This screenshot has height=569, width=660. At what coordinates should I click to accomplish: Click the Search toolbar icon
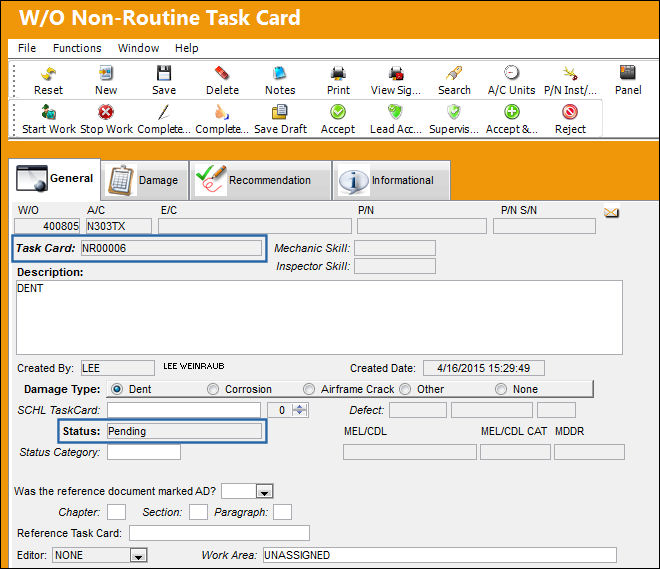(454, 73)
